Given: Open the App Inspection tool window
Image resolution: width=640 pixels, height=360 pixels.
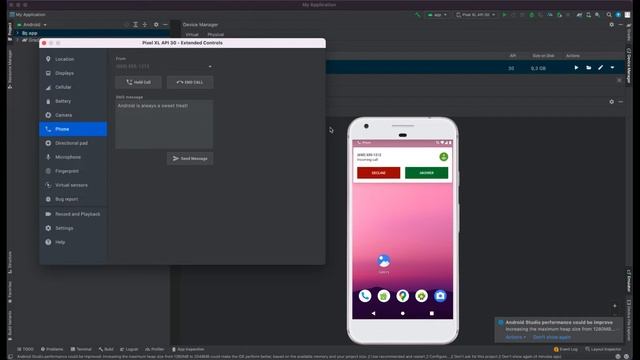Looking at the screenshot, I should click(x=188, y=349).
